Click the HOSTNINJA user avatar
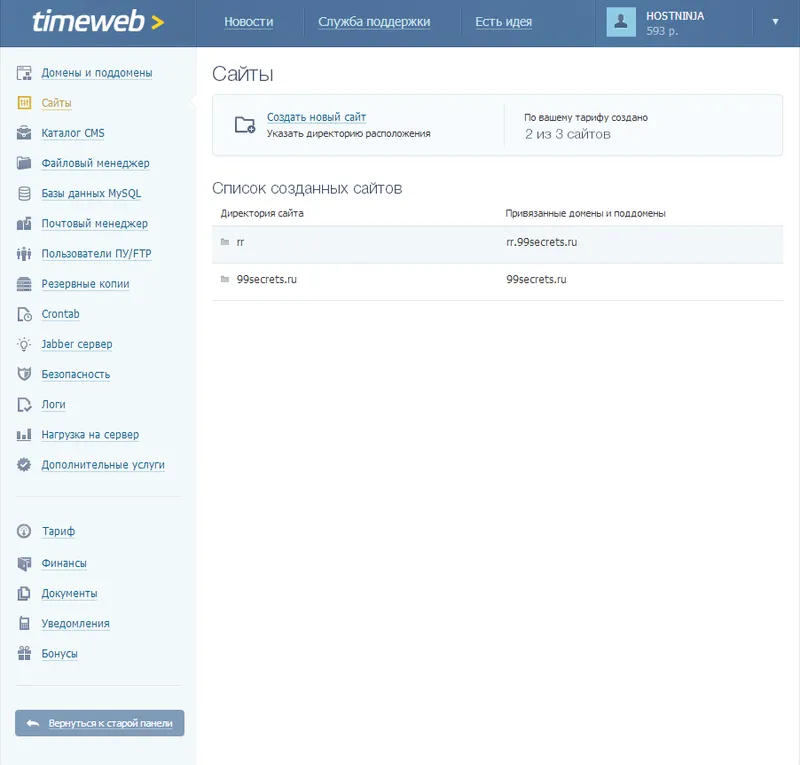The width and height of the screenshot is (800, 765). point(621,22)
